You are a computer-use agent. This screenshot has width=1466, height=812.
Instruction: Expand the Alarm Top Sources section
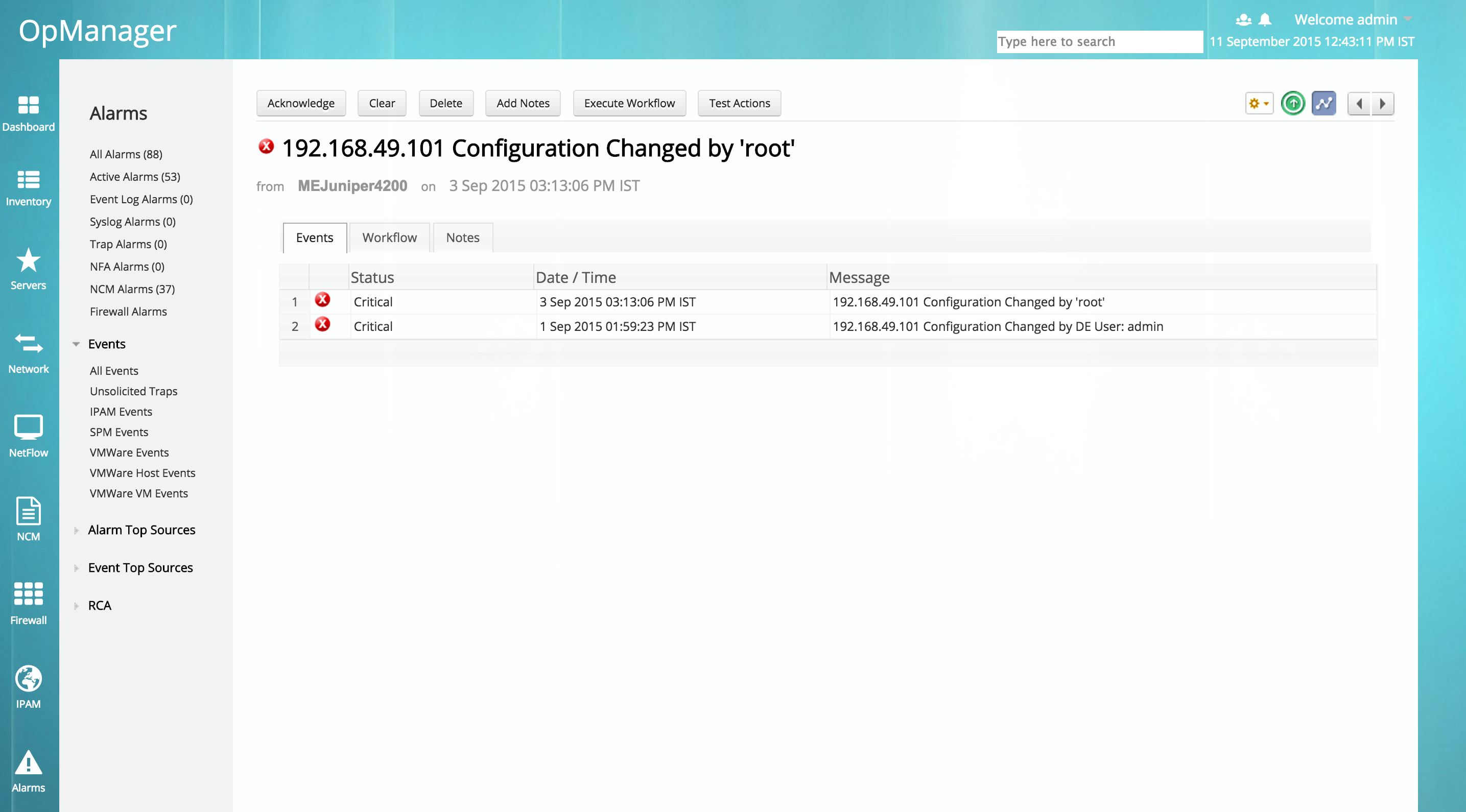[141, 530]
